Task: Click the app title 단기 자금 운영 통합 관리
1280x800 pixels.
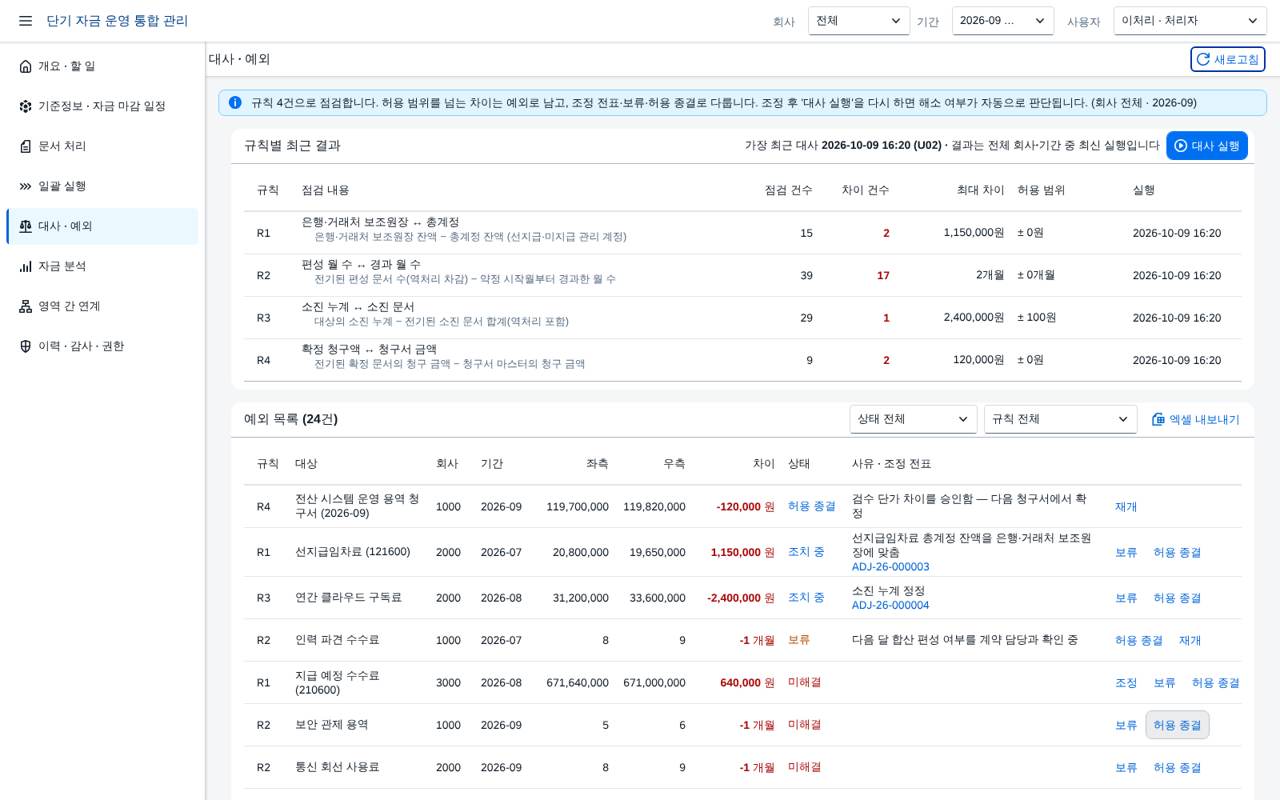Action: 117,21
